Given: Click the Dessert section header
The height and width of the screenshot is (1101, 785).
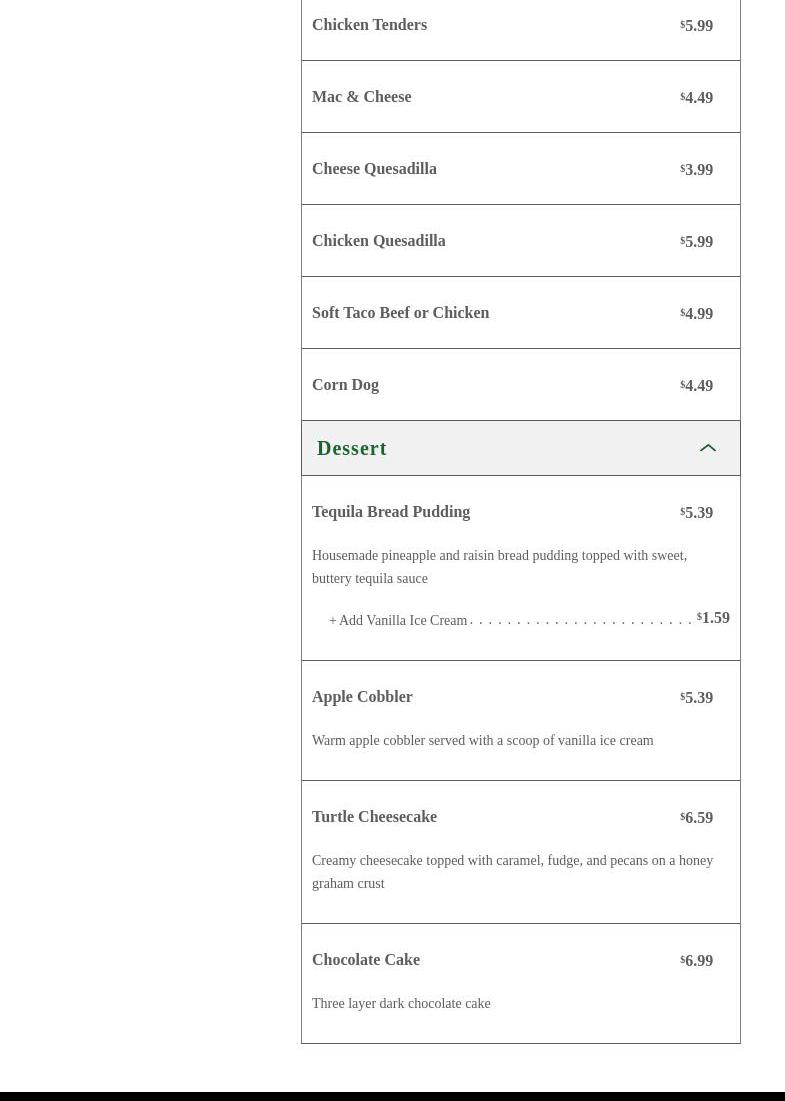Looking at the screenshot, I should click(352, 448).
